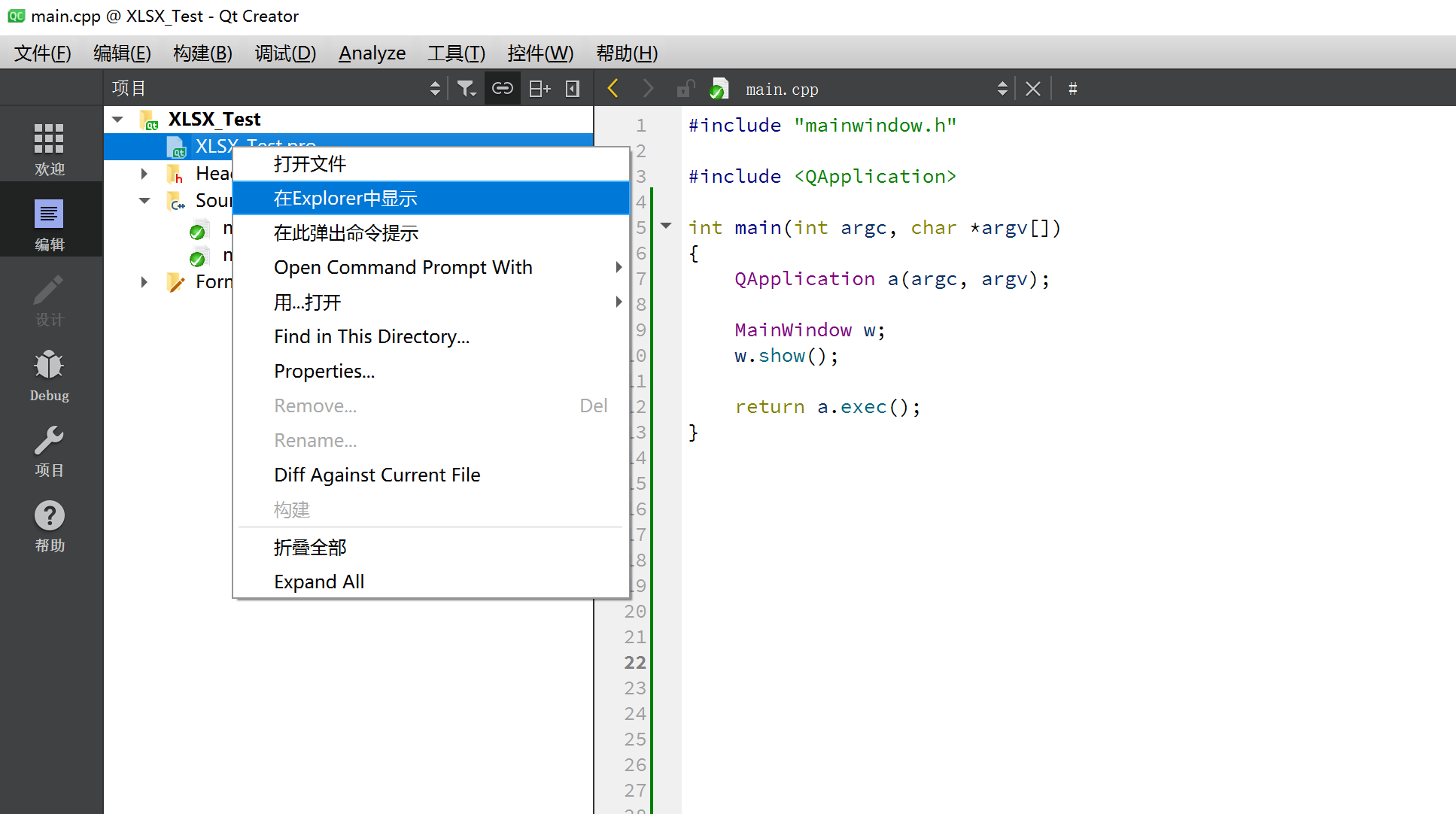
Task: Select 打开文件 from context menu
Action: point(431,164)
